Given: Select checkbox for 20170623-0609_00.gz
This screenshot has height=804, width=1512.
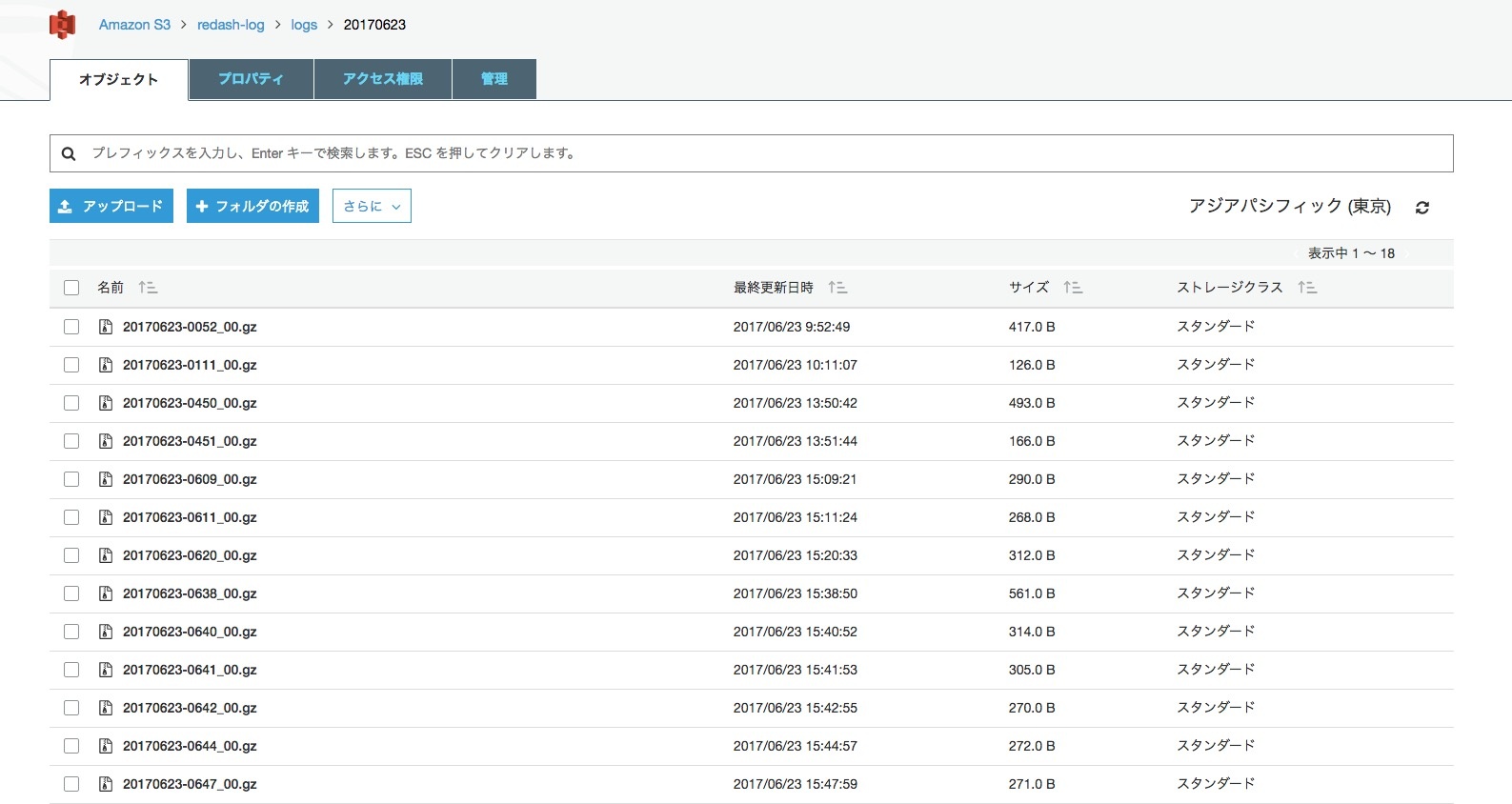Looking at the screenshot, I should (71, 479).
